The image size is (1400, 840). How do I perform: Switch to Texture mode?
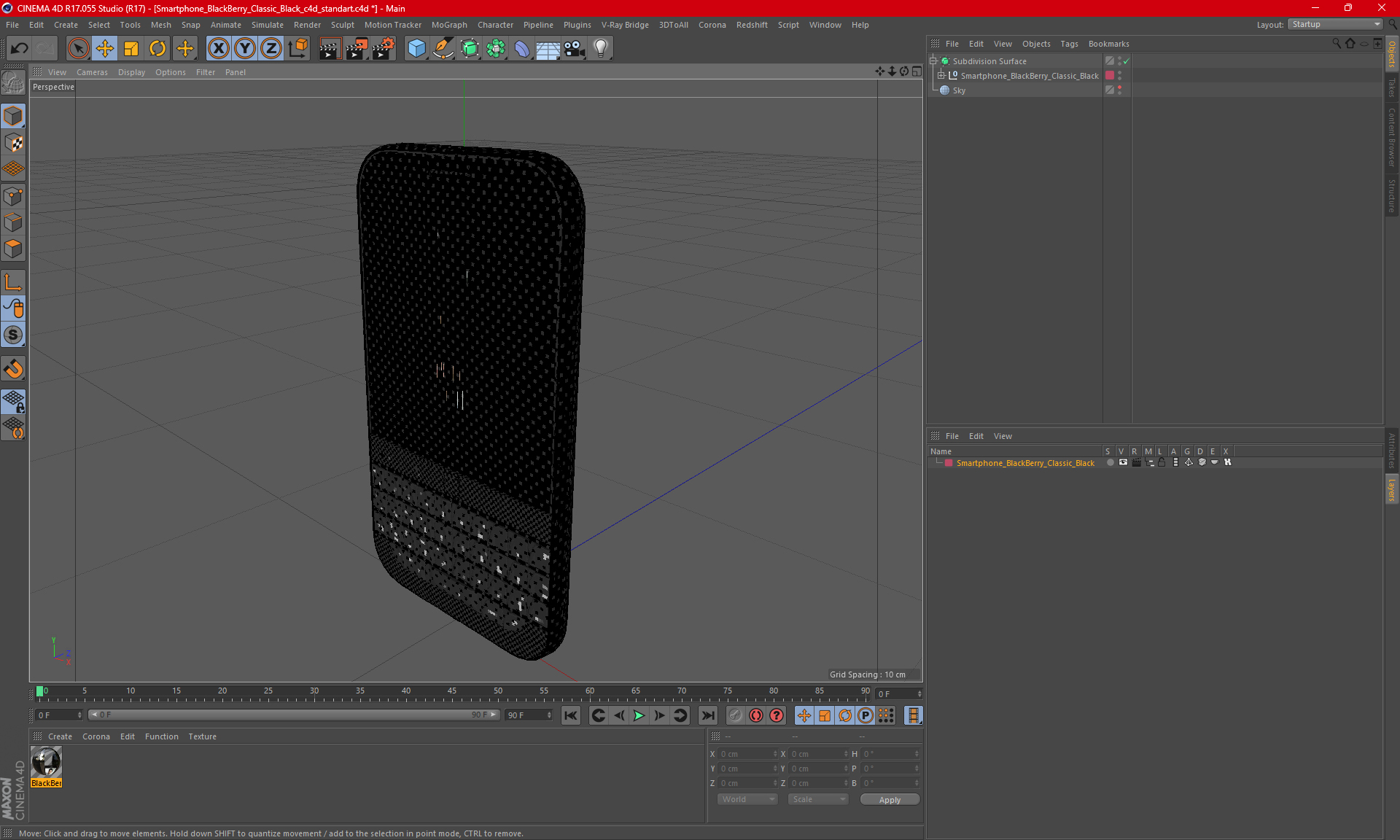pos(13,143)
